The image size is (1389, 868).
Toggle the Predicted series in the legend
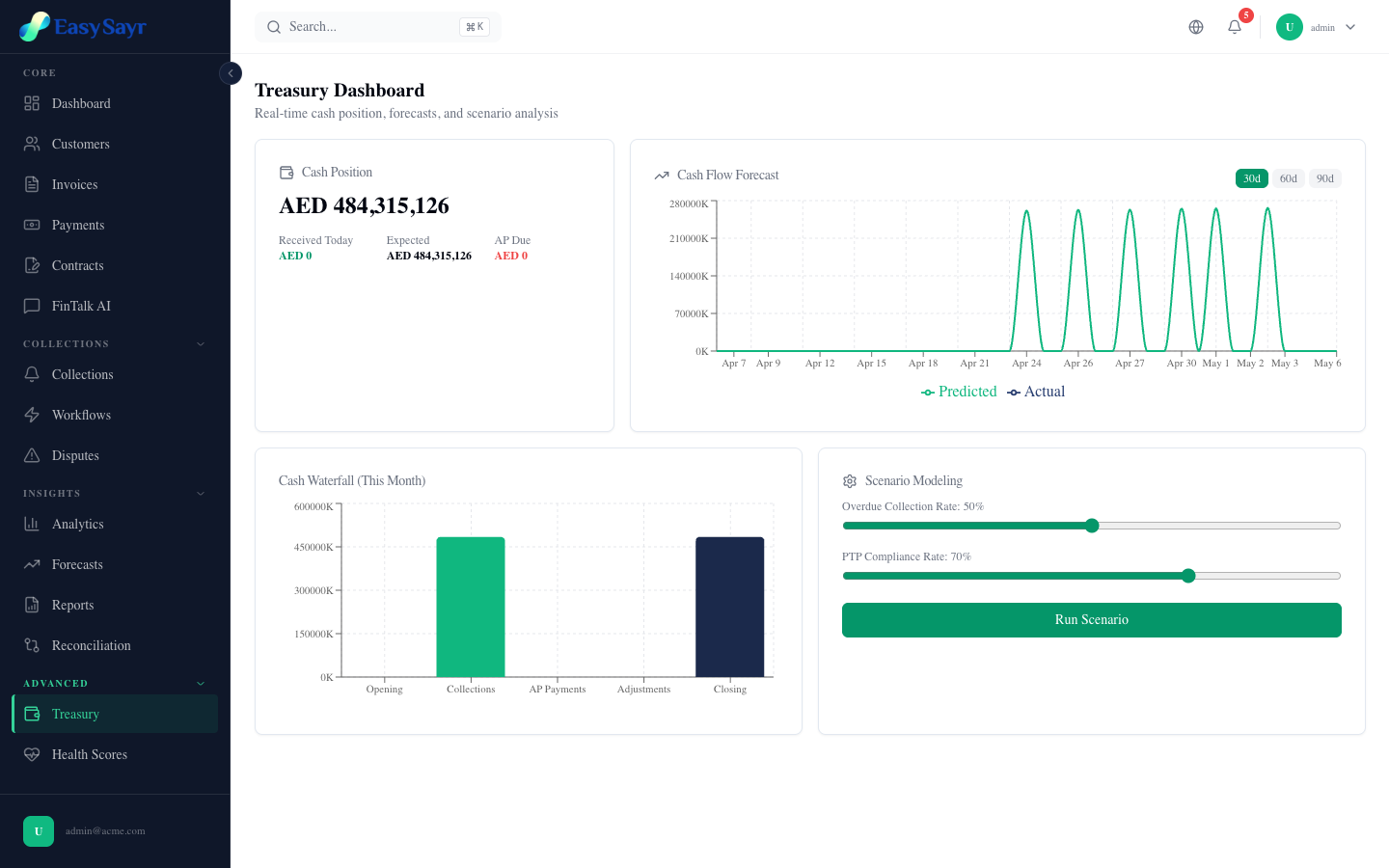[958, 392]
